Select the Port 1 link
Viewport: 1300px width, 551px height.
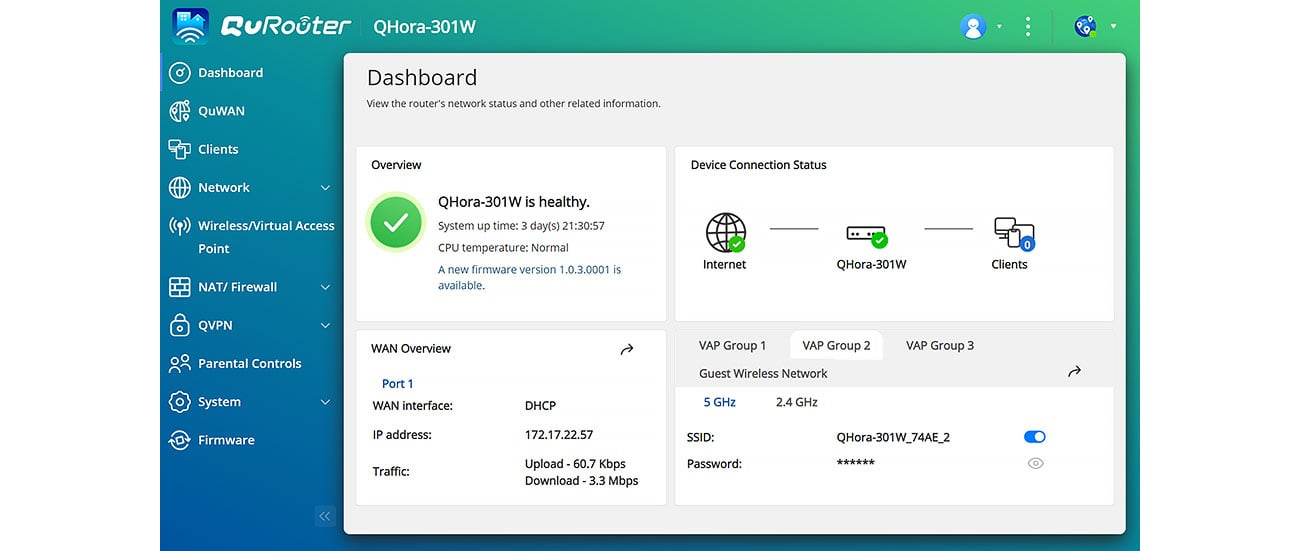click(x=397, y=384)
